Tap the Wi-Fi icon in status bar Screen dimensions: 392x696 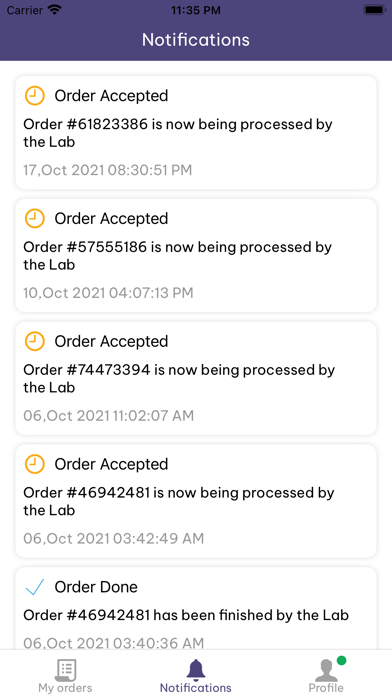pyautogui.click(x=55, y=10)
